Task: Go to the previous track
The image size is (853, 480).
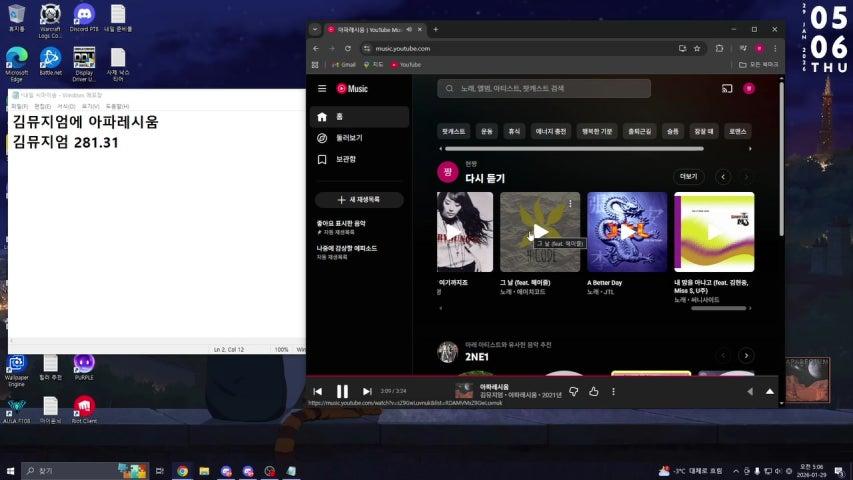Action: [318, 391]
